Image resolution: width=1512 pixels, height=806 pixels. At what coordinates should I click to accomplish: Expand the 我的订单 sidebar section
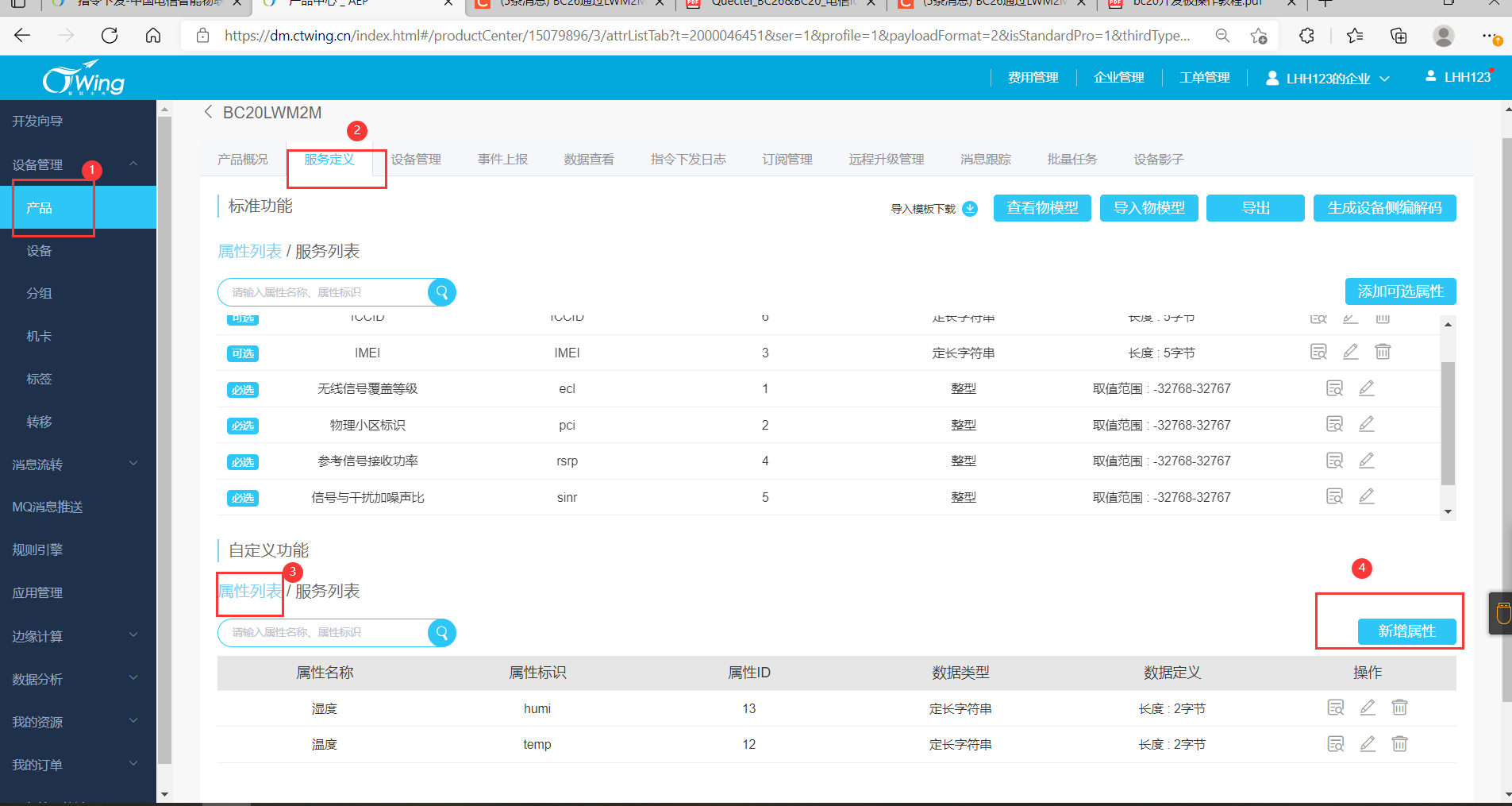[133, 764]
